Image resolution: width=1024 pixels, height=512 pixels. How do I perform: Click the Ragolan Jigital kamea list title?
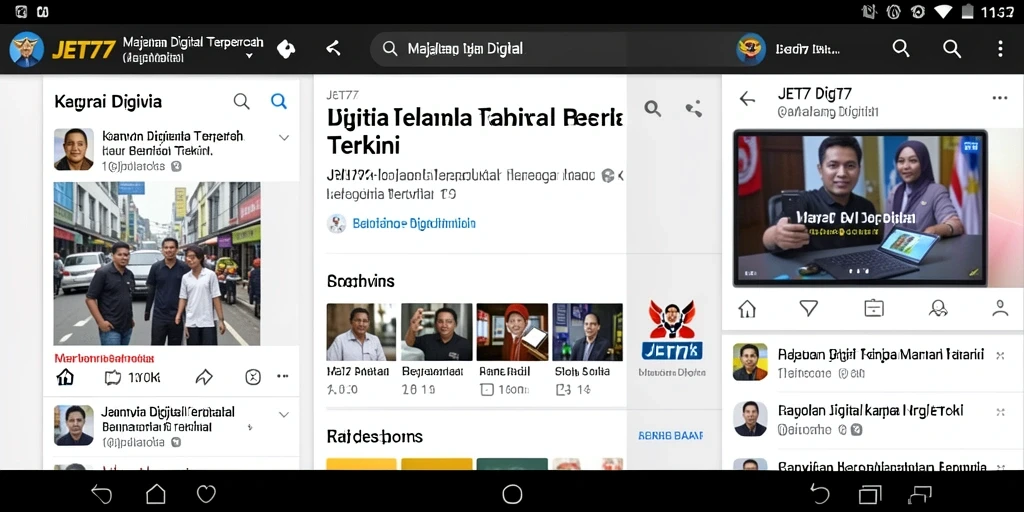click(x=871, y=411)
